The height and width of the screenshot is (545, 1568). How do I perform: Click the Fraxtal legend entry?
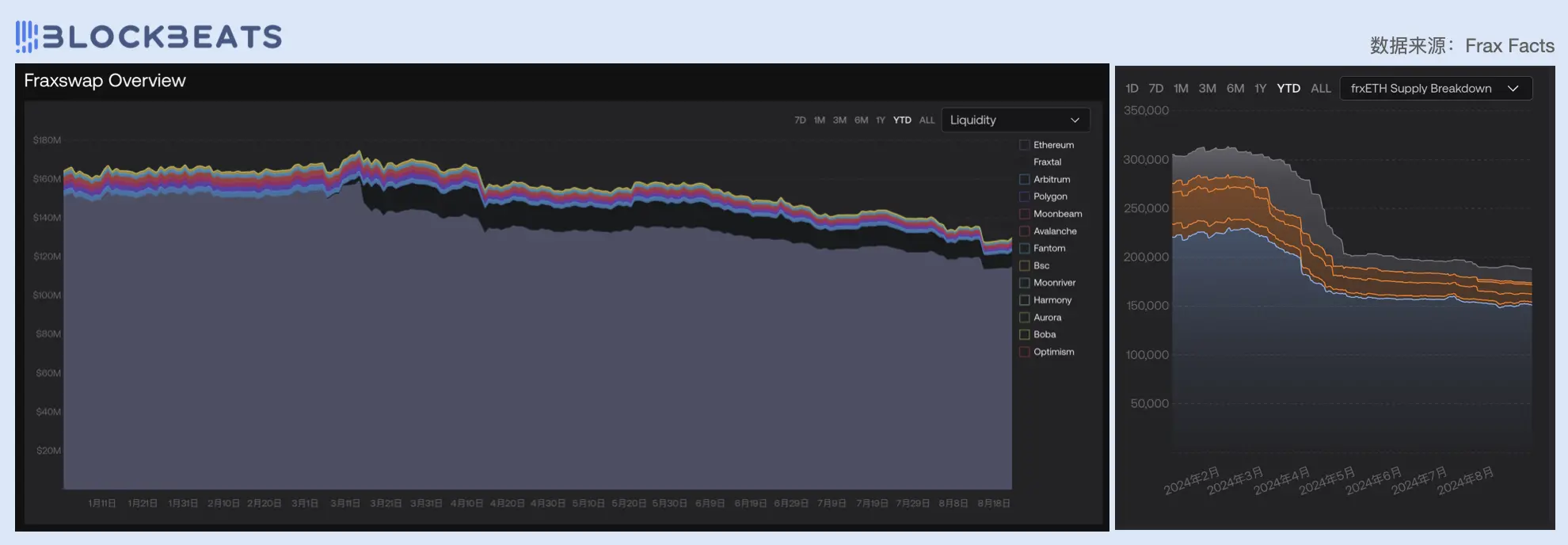click(1047, 162)
